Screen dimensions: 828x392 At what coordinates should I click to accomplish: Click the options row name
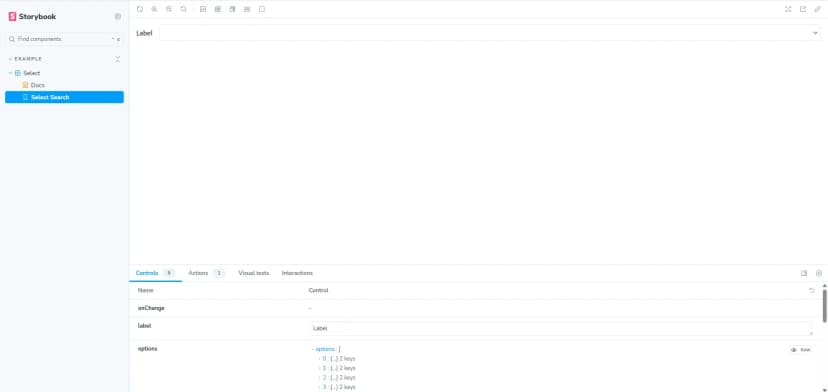pos(147,349)
